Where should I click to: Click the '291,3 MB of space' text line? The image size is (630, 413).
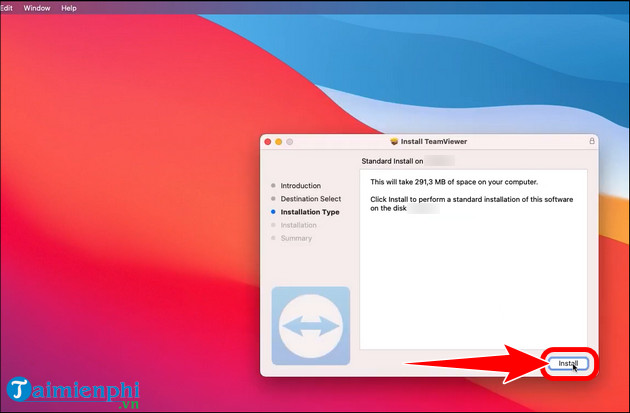[454, 182]
